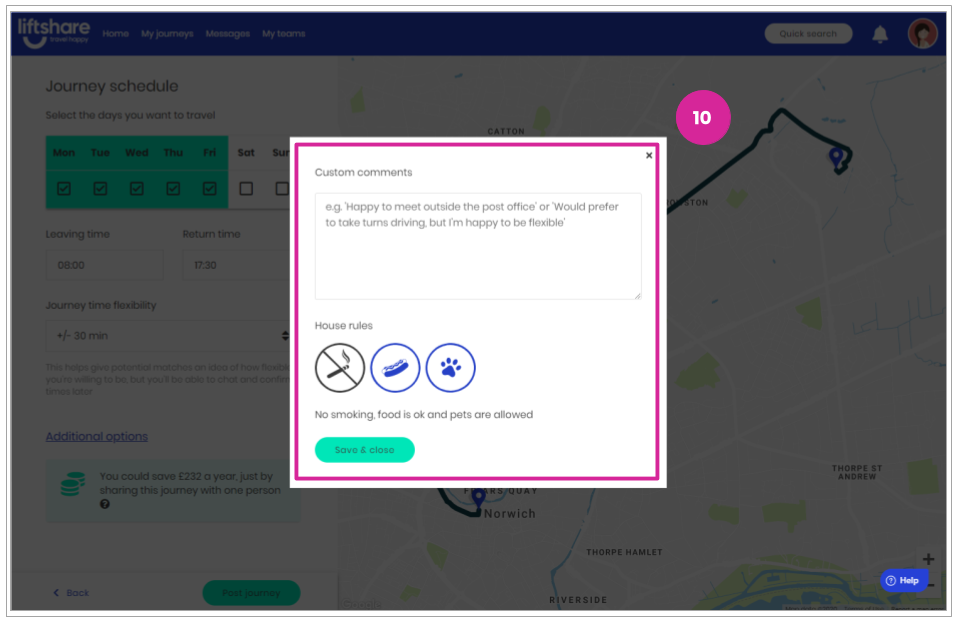Click the liftshare logo
This screenshot has width=958, height=621.
click(x=54, y=32)
